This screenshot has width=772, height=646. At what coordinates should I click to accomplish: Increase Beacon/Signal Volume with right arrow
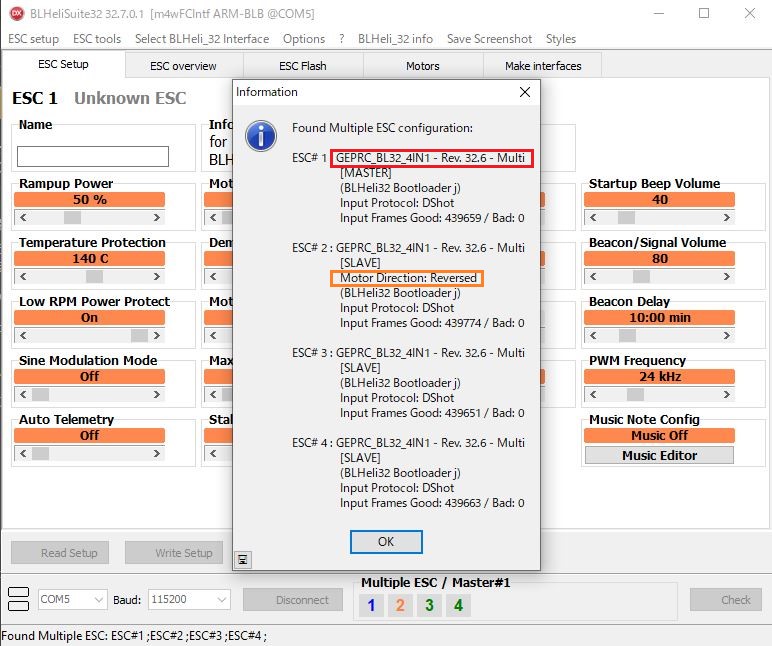[x=727, y=277]
